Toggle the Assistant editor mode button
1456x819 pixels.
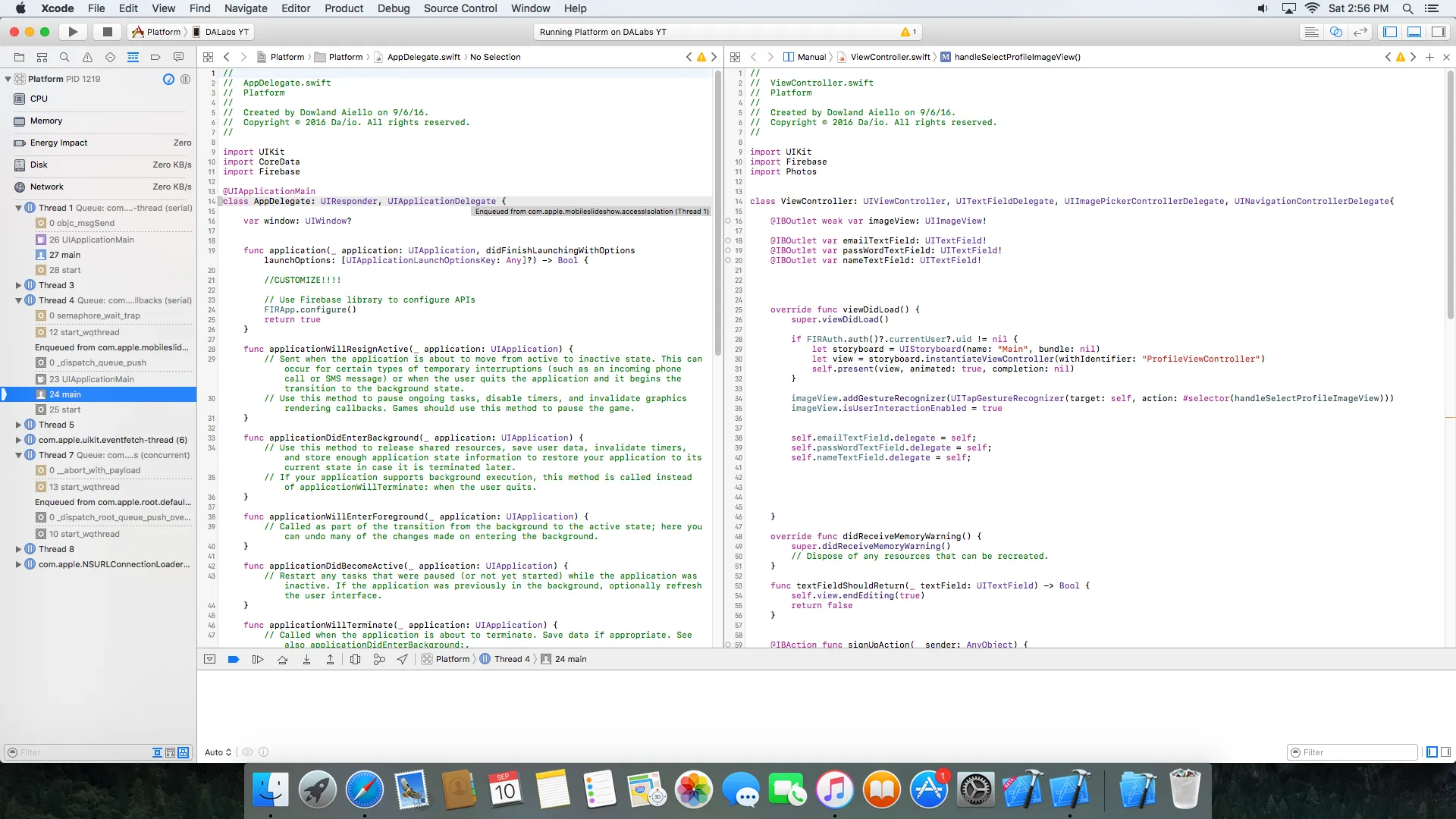point(1336,32)
